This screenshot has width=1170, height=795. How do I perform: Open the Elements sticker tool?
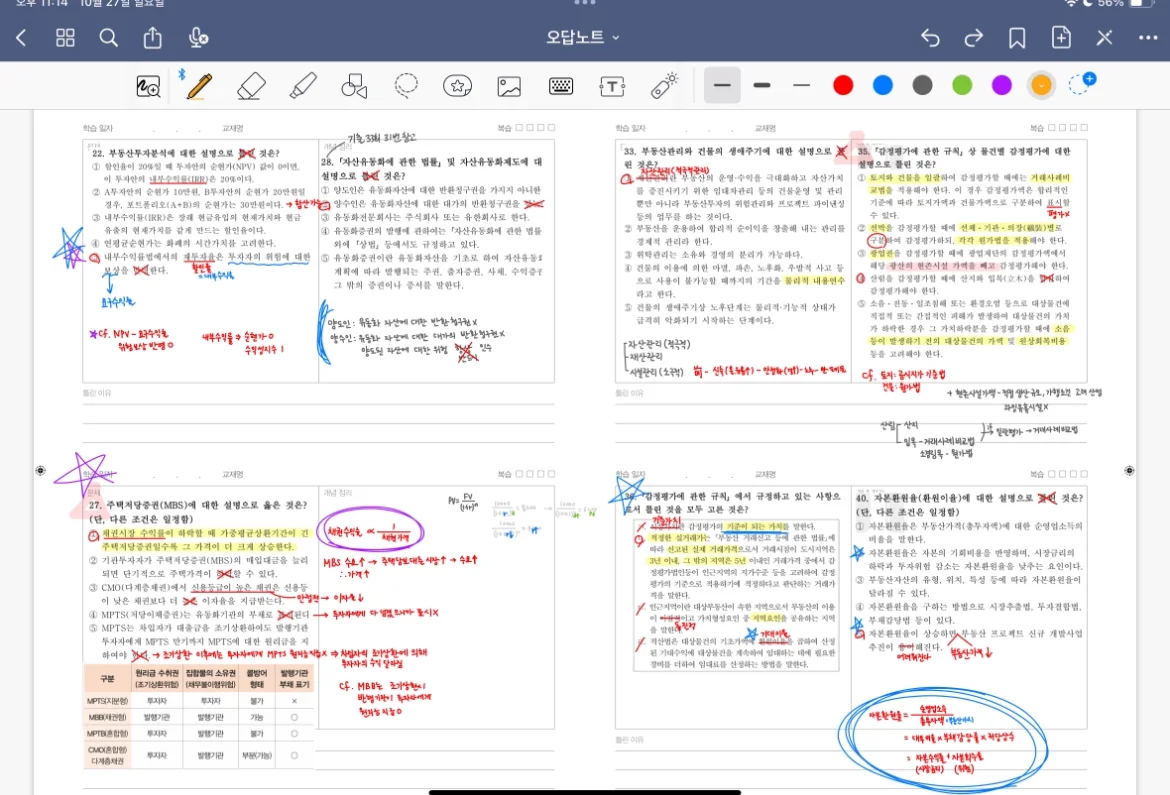457,86
